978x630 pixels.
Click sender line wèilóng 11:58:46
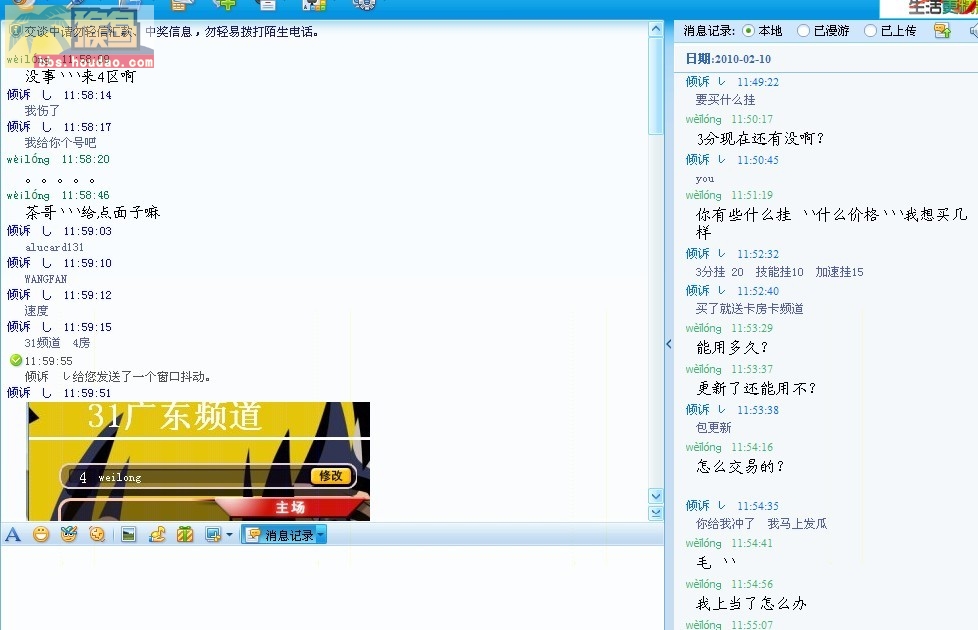58,195
